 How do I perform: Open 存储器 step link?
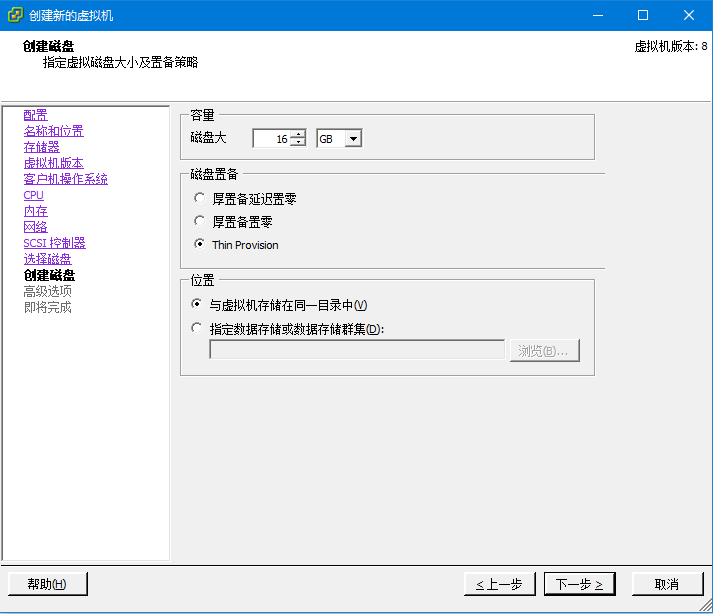tap(41, 147)
